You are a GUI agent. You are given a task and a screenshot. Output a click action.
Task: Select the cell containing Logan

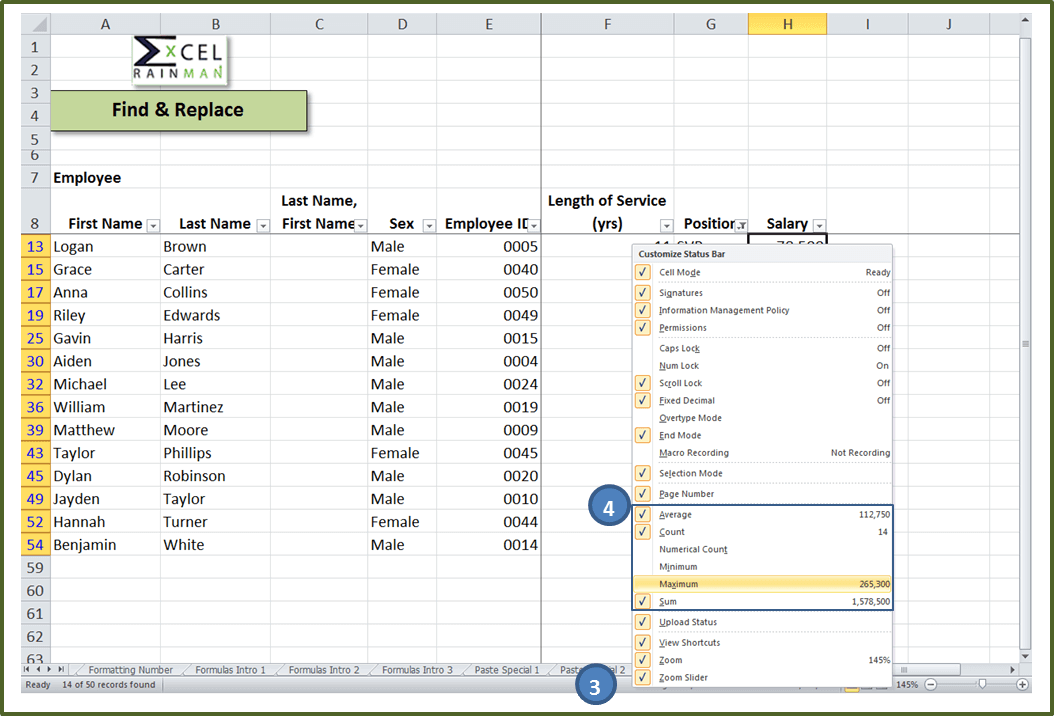coord(105,246)
